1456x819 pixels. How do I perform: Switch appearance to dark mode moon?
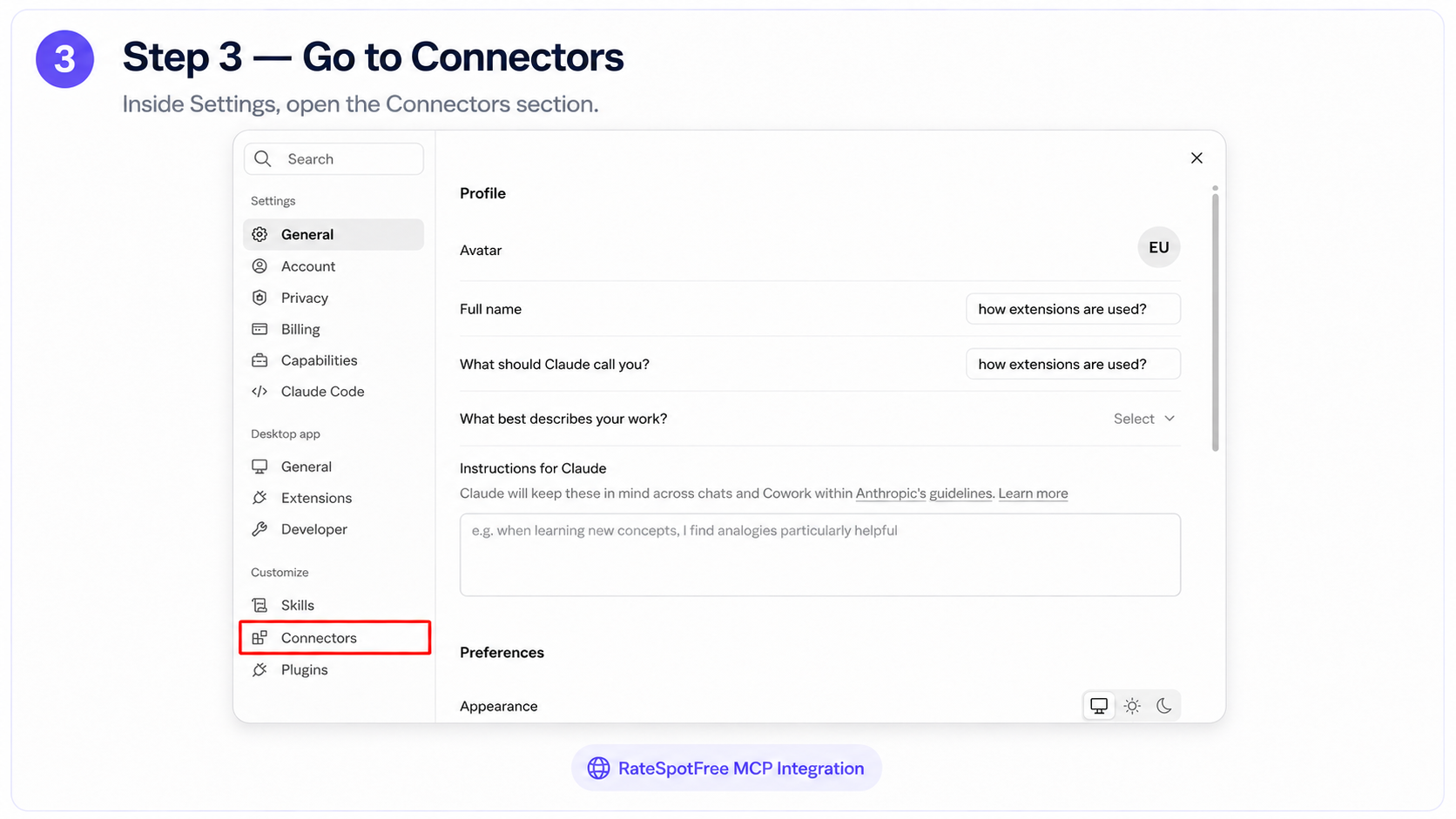pos(1164,706)
